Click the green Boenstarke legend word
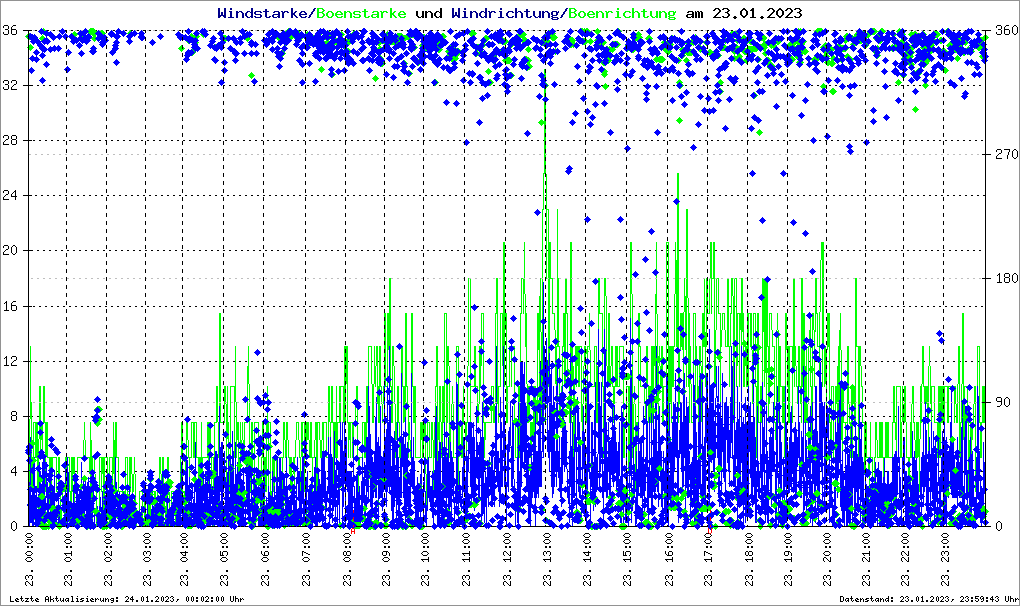Viewport: 1020px width, 606px height. [x=361, y=13]
